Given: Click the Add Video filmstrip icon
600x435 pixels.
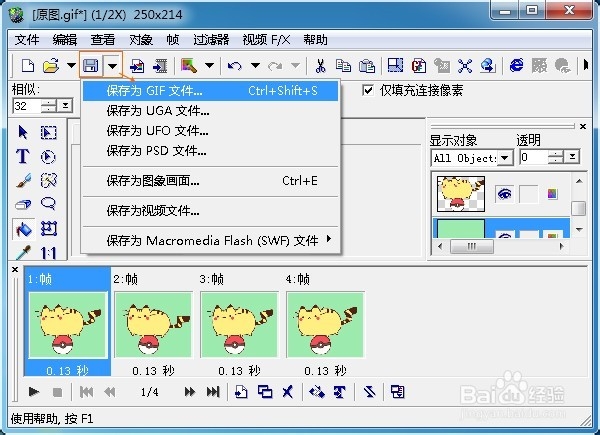Looking at the screenshot, I should [160, 66].
